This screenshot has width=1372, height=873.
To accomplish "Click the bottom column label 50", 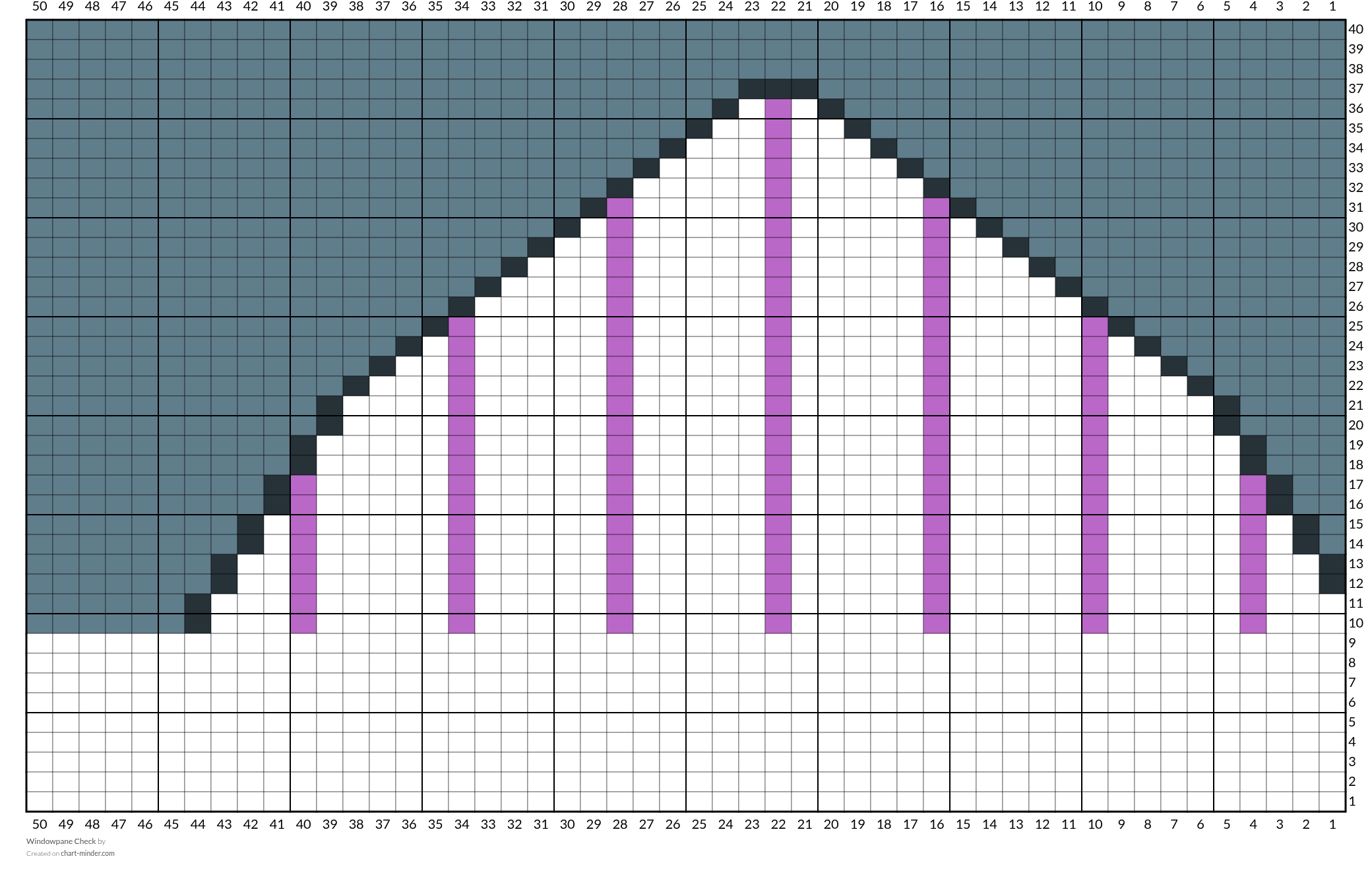I will (x=40, y=824).
